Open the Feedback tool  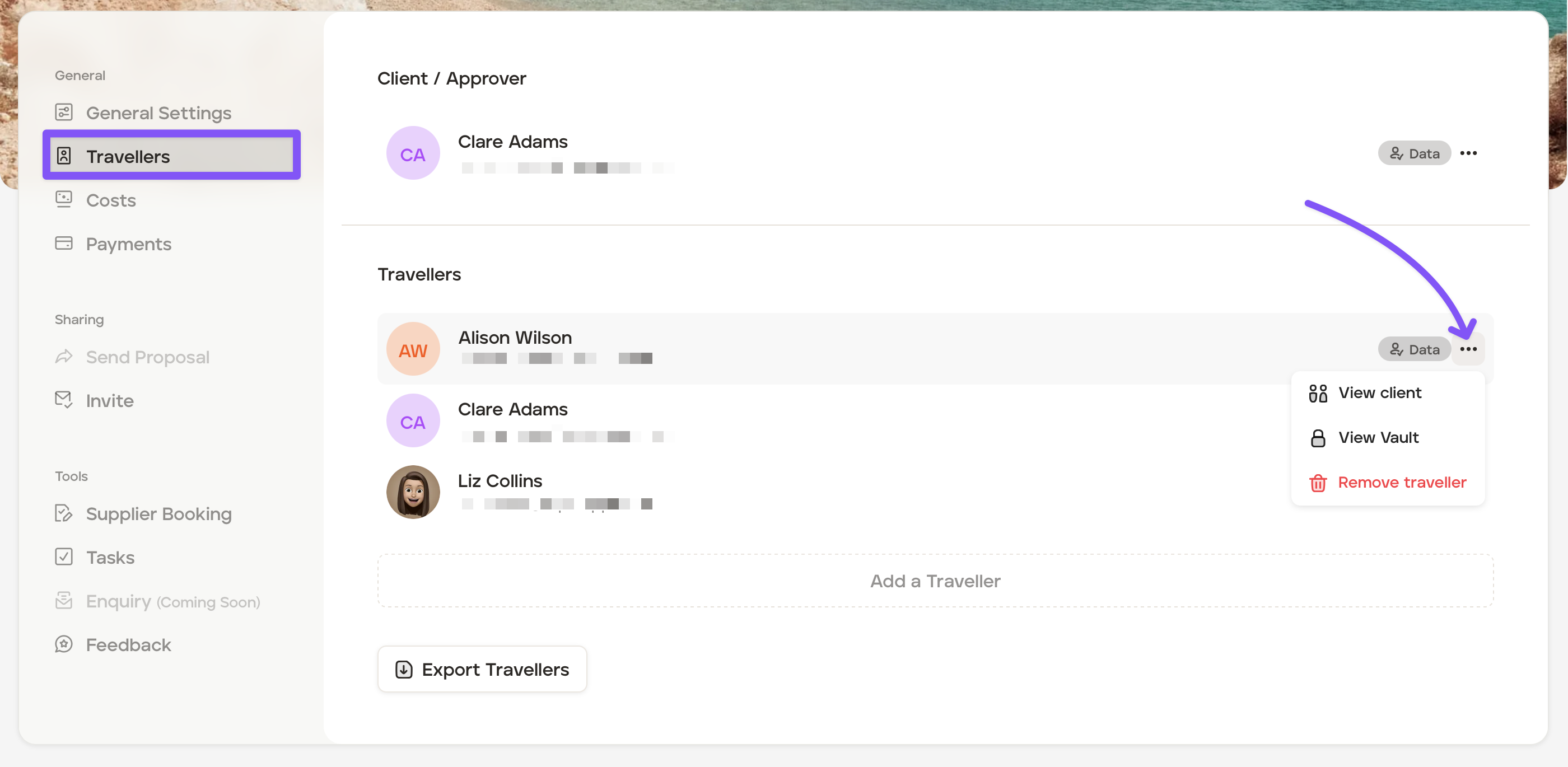click(128, 644)
